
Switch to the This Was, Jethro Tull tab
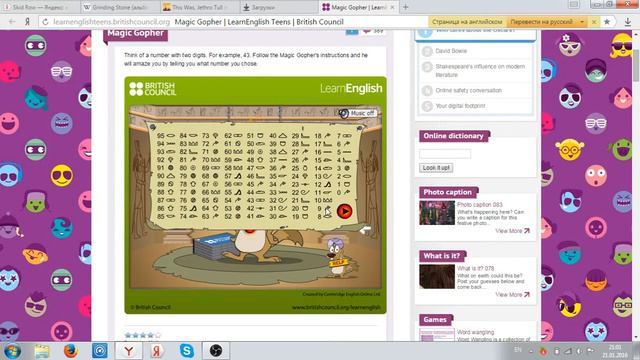pyautogui.click(x=199, y=7)
